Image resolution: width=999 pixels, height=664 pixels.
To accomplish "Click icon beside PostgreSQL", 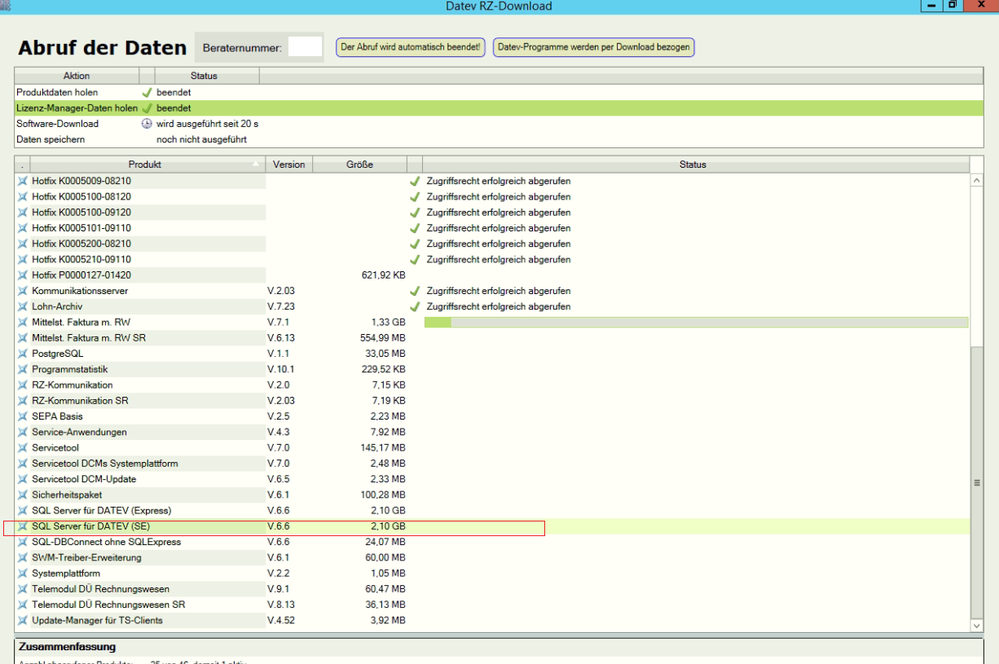I will coord(22,354).
